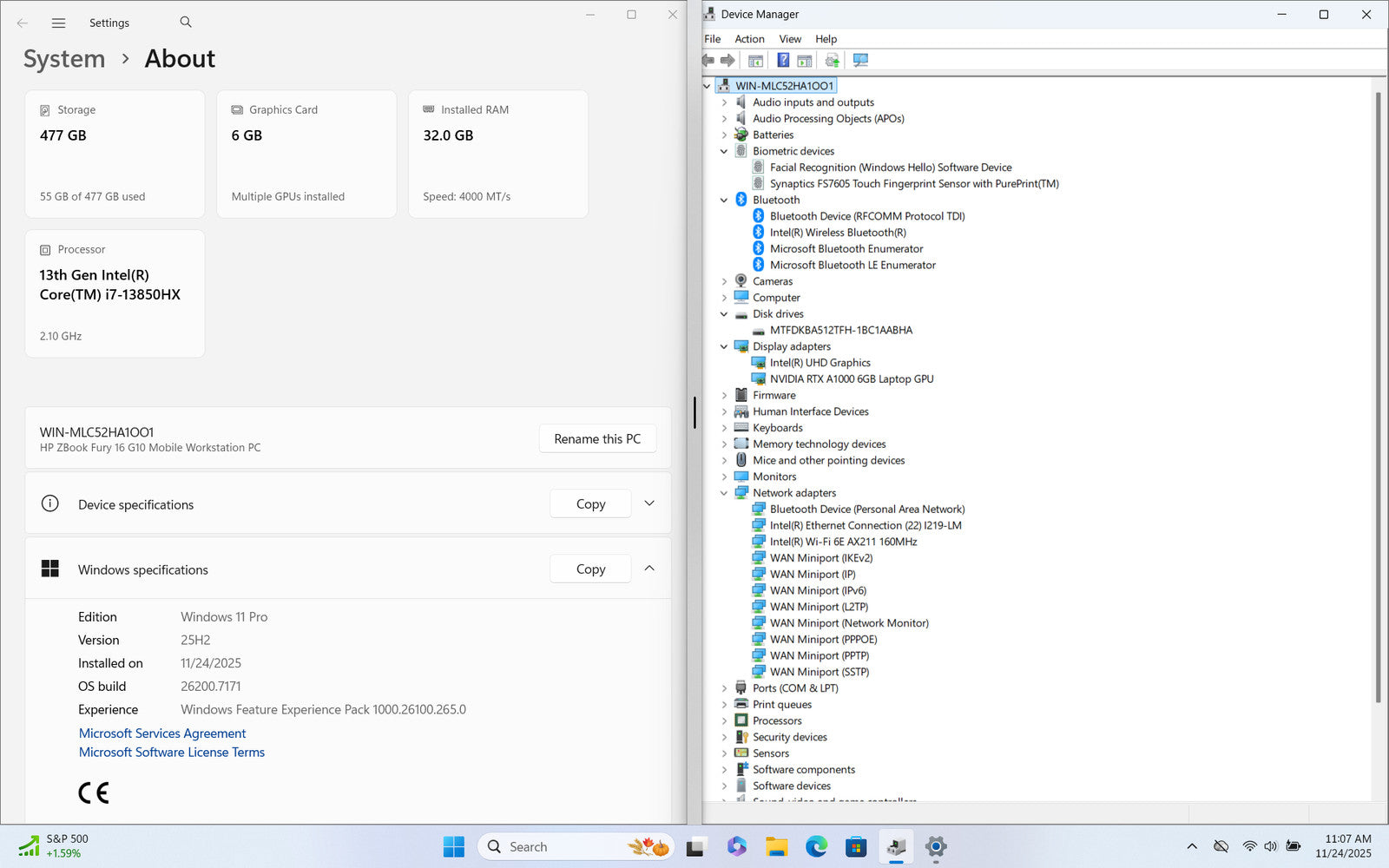Select Intel(R) Wireless Bluetooth(R) device
The image size is (1389, 868).
click(x=837, y=233)
